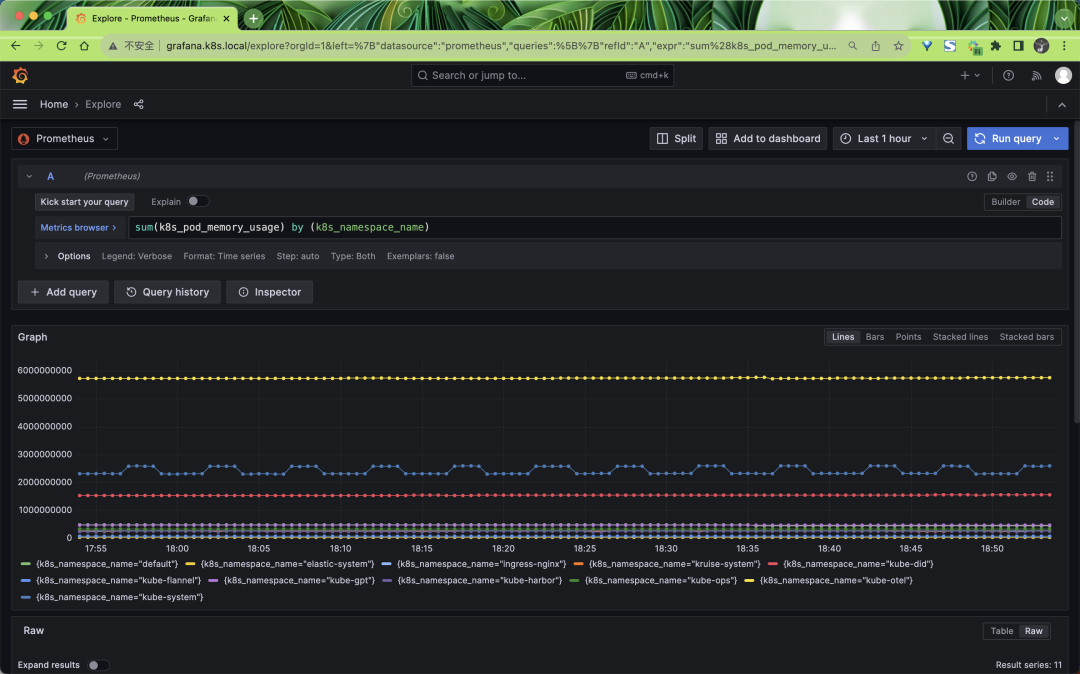Screen dimensions: 1080x674
Task: Toggle the kube-system legend series
Action: pyautogui.click(x=119, y=597)
